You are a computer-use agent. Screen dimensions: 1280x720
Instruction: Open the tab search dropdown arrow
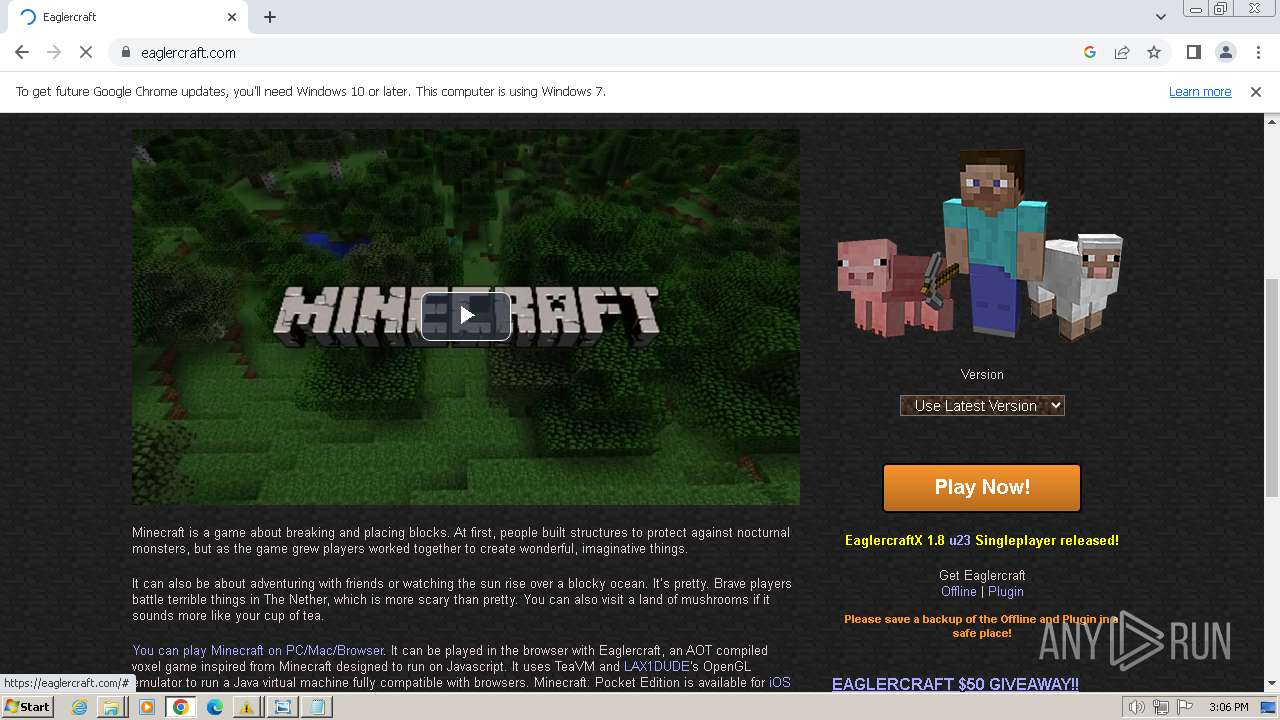1160,17
